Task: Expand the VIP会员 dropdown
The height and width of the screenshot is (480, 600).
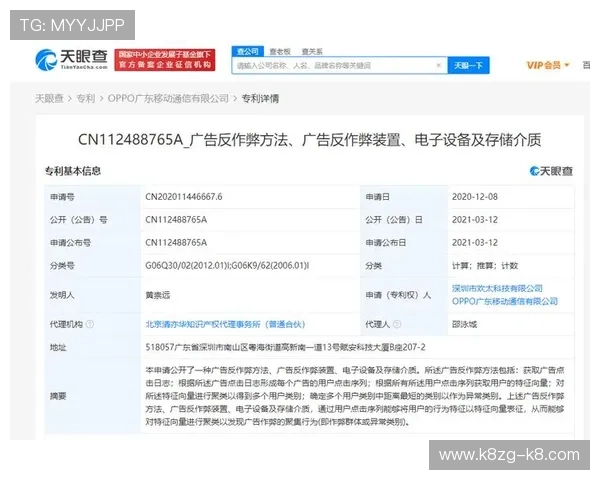Action: click(x=548, y=65)
